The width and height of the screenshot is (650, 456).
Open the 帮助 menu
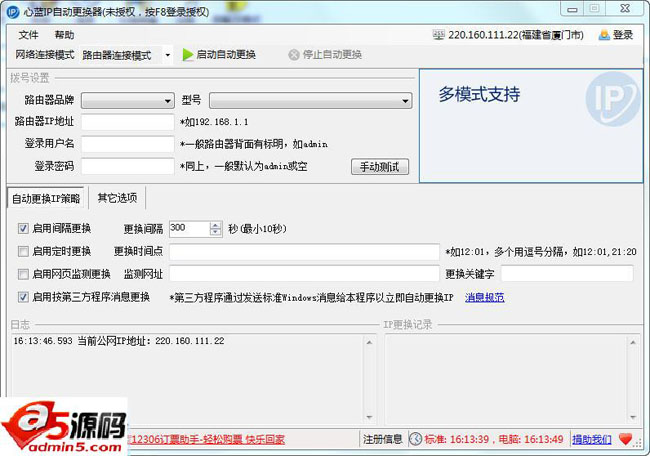tap(64, 35)
